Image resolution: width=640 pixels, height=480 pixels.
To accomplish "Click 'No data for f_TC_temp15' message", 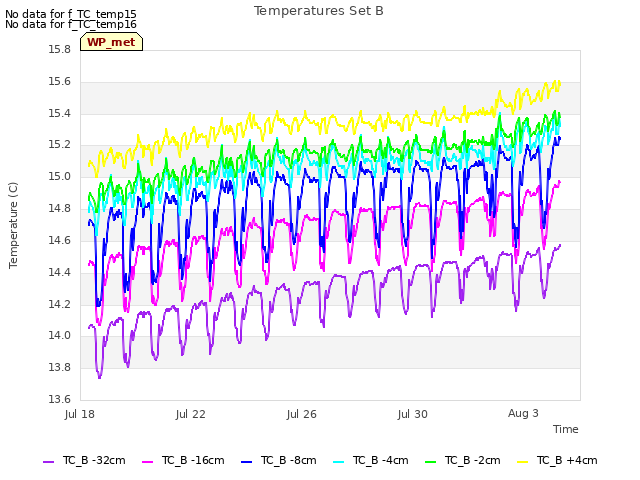I will (x=71, y=14).
